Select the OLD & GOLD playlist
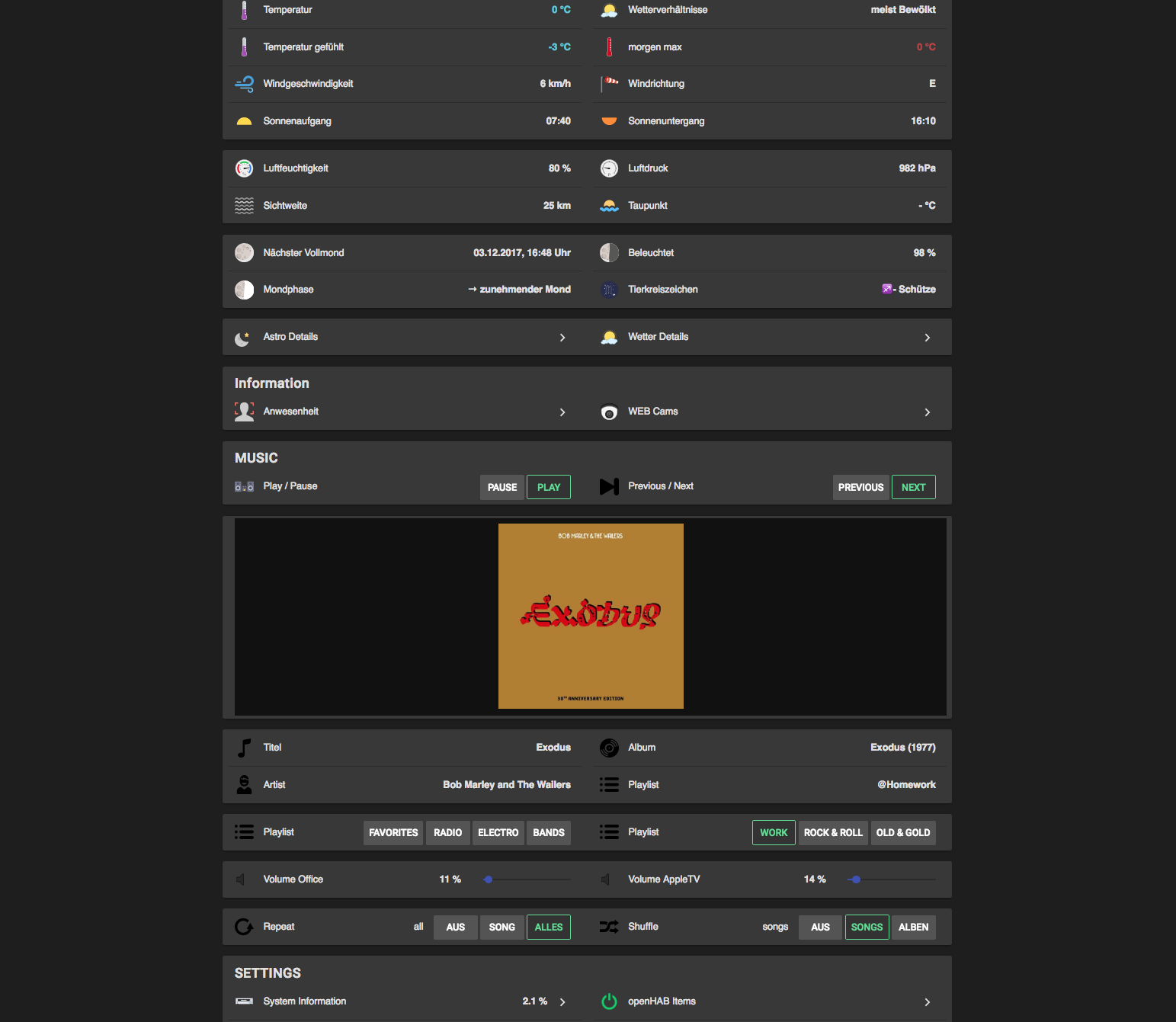 coord(903,833)
